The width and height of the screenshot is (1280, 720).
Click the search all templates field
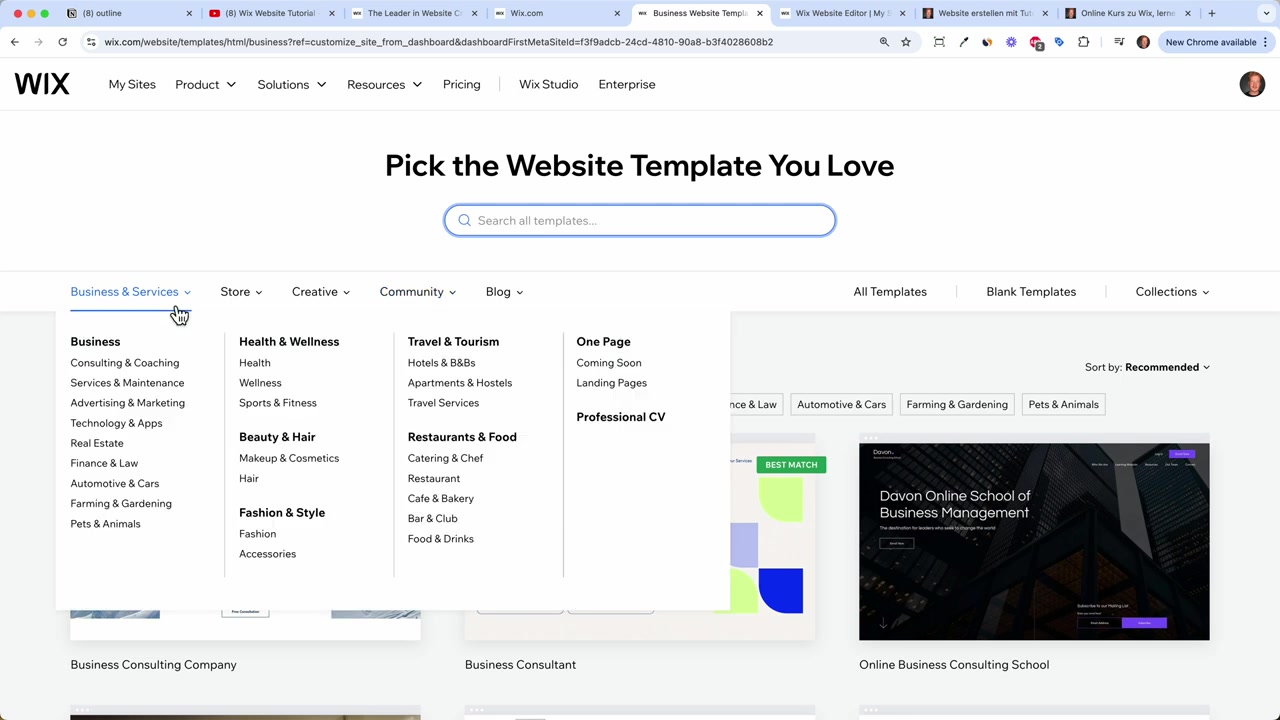point(640,220)
